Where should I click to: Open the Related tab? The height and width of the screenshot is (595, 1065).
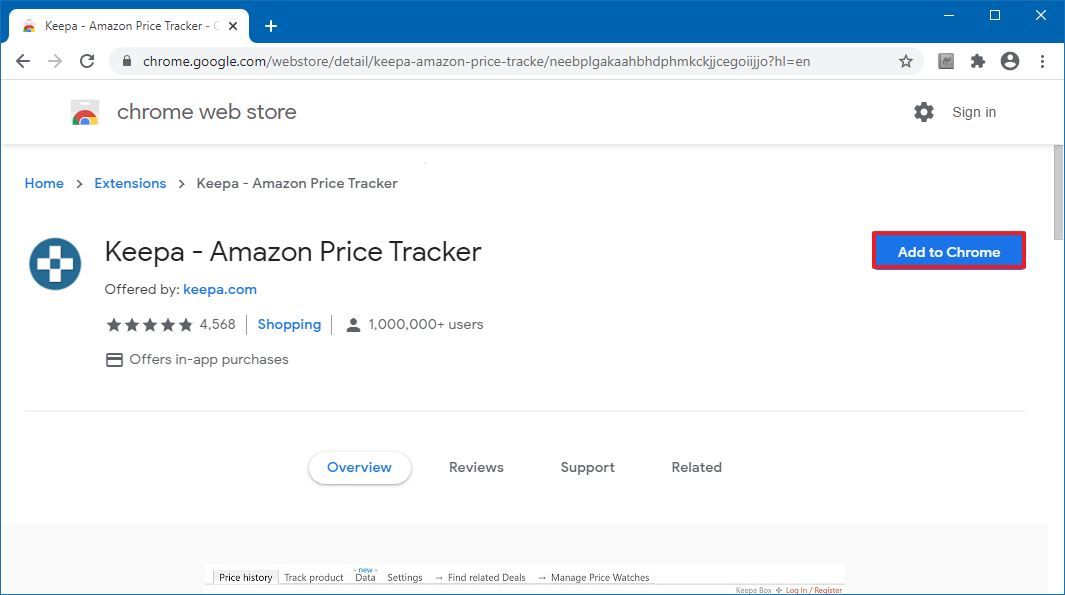(696, 467)
